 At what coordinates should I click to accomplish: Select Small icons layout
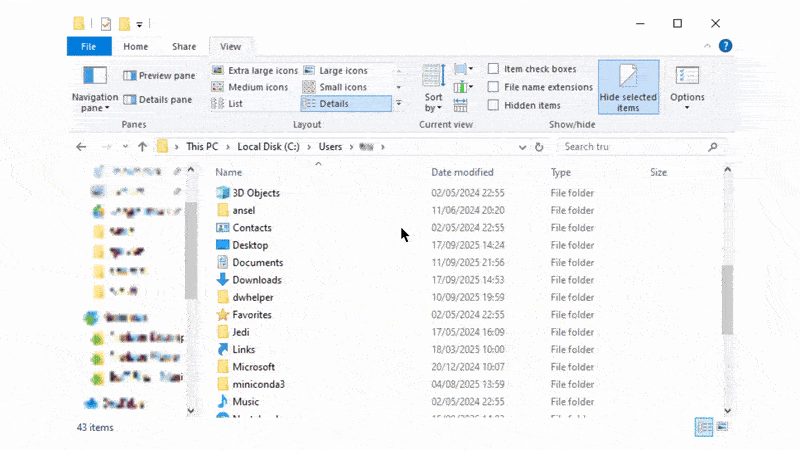coord(335,87)
